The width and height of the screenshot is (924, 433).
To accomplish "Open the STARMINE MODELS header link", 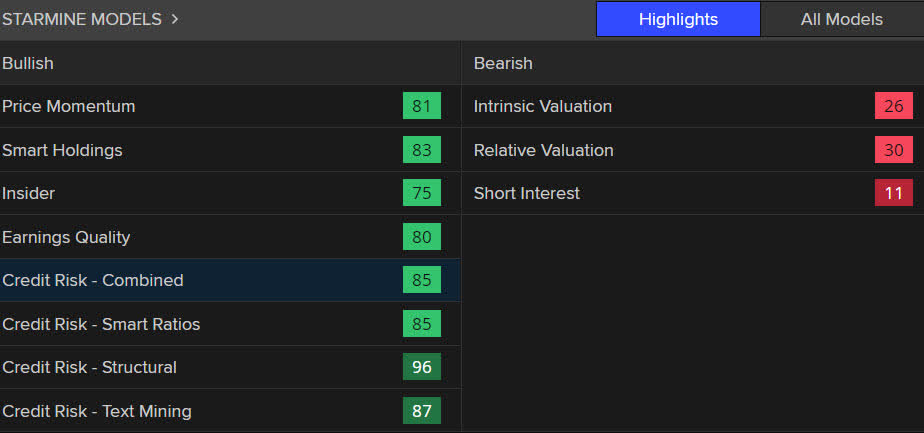I will pos(82,19).
